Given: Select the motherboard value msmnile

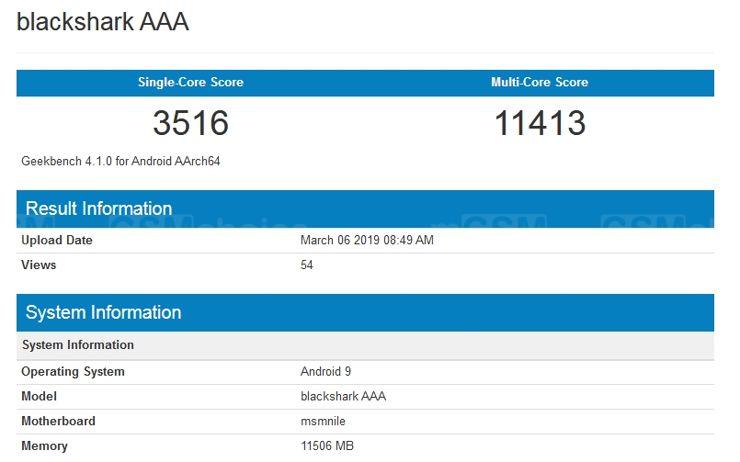Looking at the screenshot, I should (323, 421).
